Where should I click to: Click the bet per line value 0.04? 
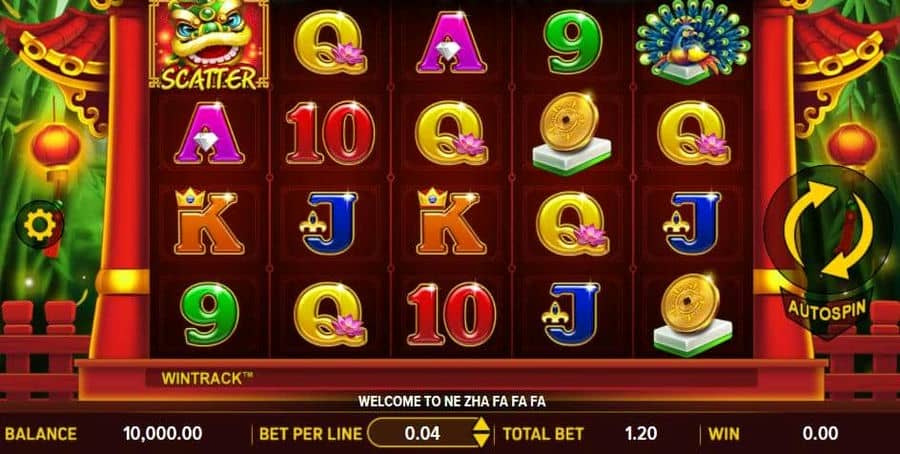tap(422, 433)
